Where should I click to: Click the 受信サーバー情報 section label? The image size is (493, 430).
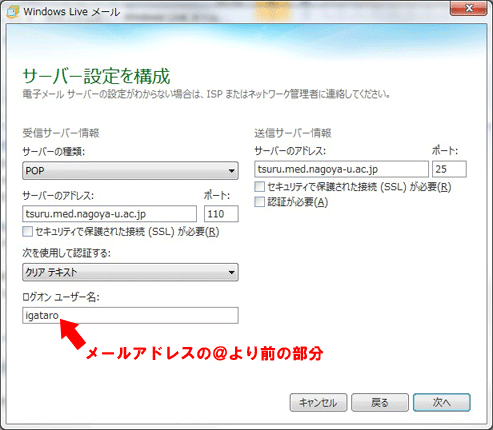click(x=61, y=133)
